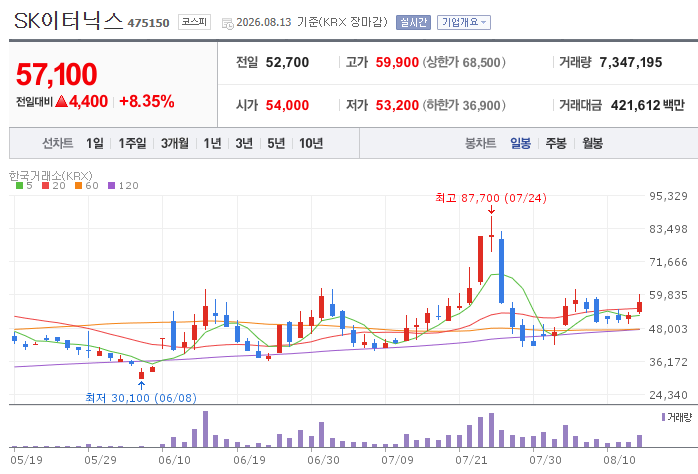Image resolution: width=698 pixels, height=474 pixels.
Task: Click the 한국거래소(KRX) chart label
Action: pyautogui.click(x=51, y=176)
